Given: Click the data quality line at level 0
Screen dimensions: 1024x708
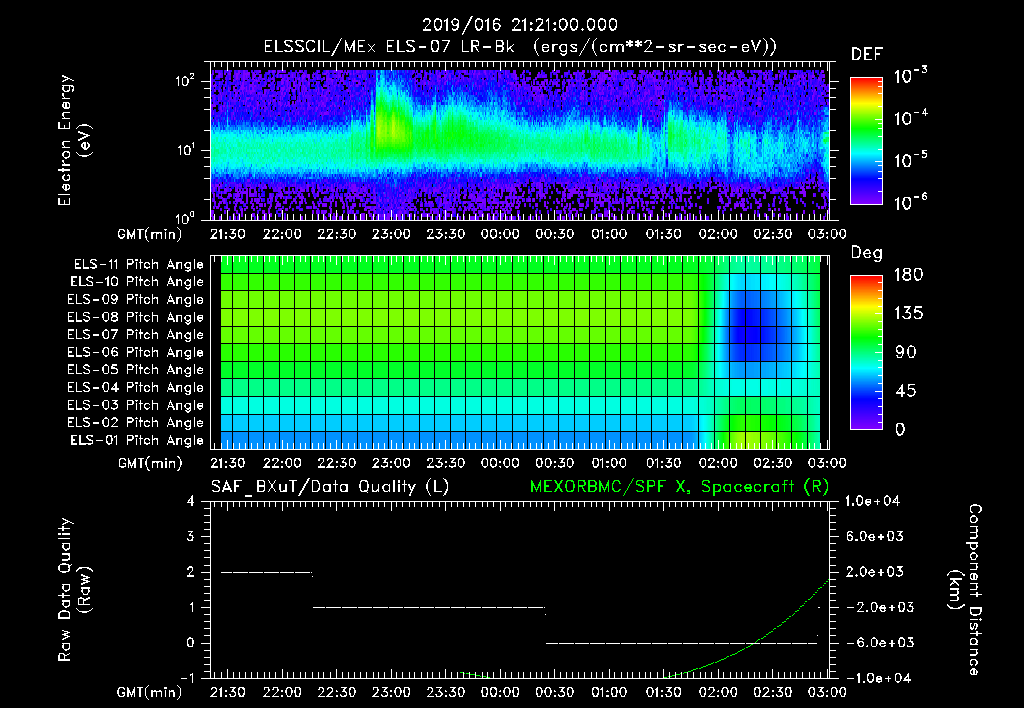Looking at the screenshot, I should pos(681,643).
